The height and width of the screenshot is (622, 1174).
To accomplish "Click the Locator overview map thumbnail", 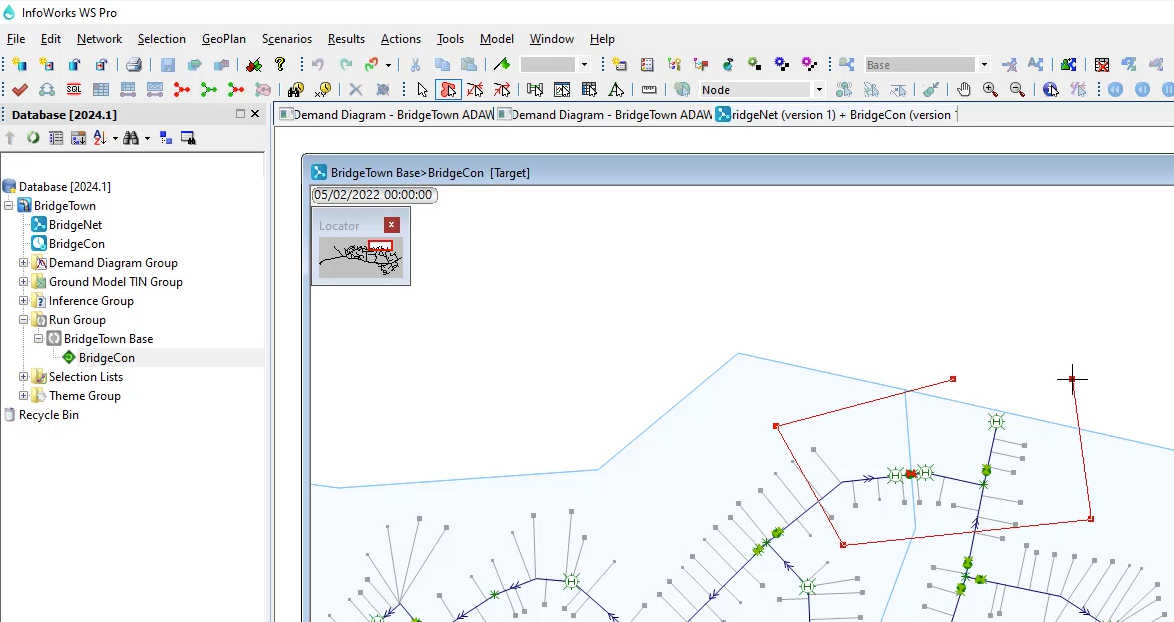I will (x=361, y=257).
